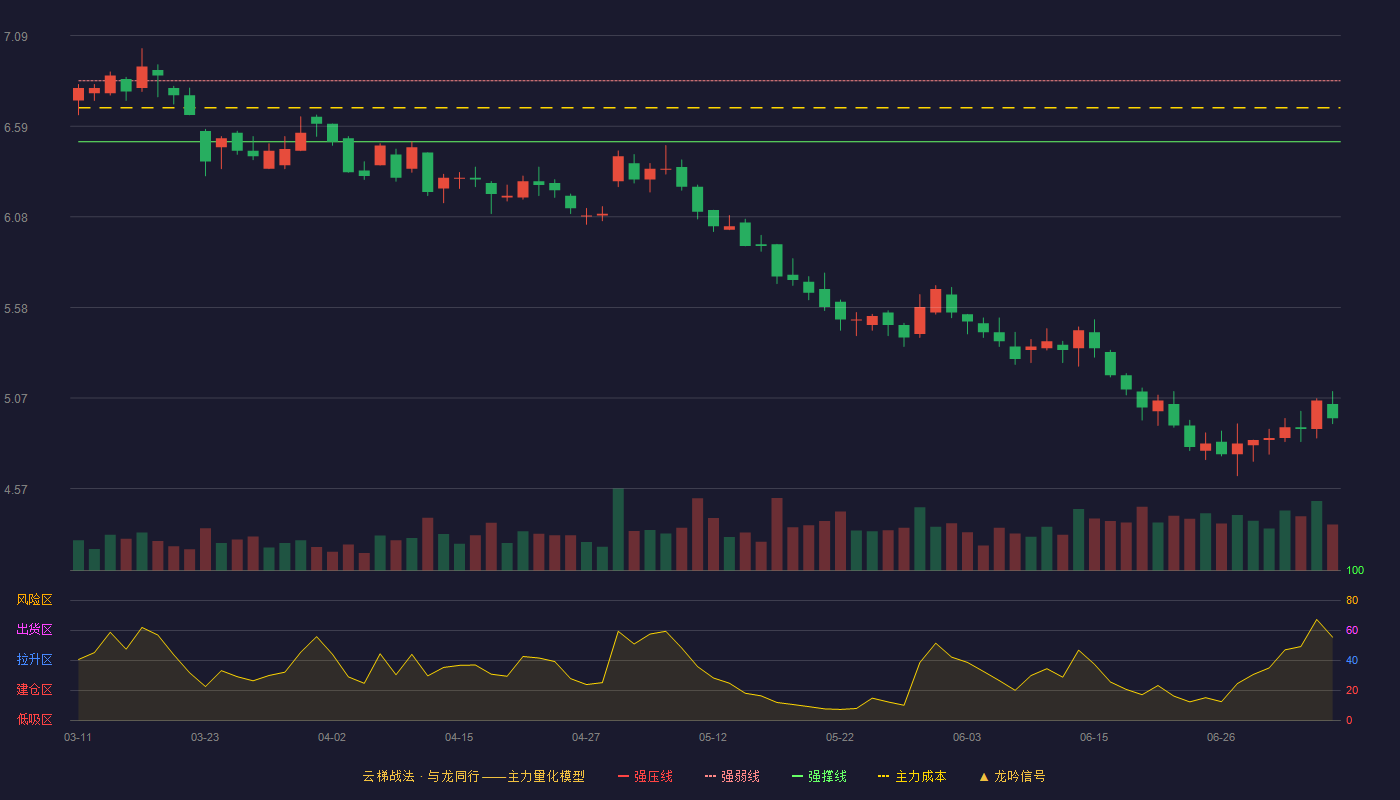Click the 出货区 zone label

[x=34, y=630]
